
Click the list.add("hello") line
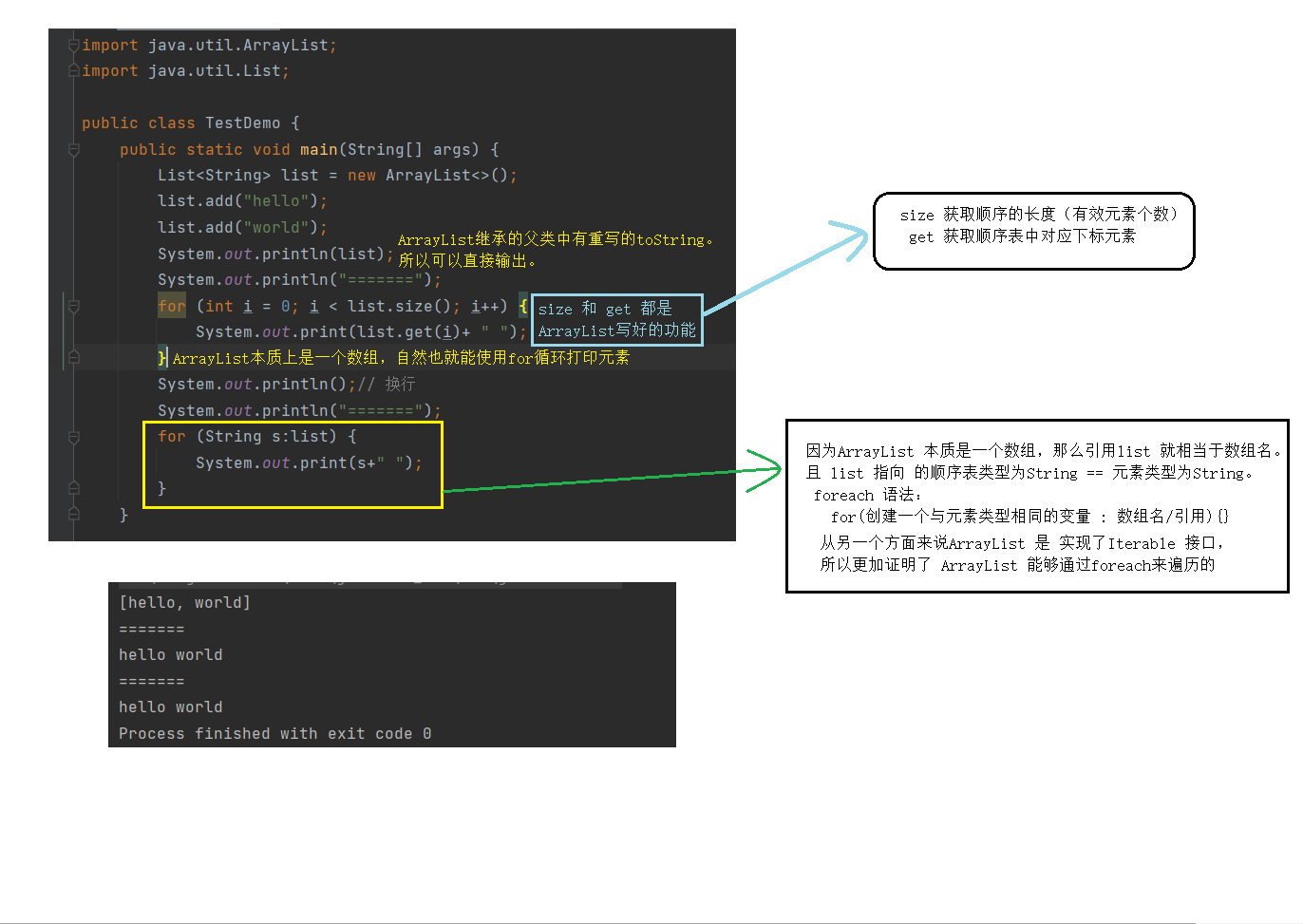coord(242,201)
